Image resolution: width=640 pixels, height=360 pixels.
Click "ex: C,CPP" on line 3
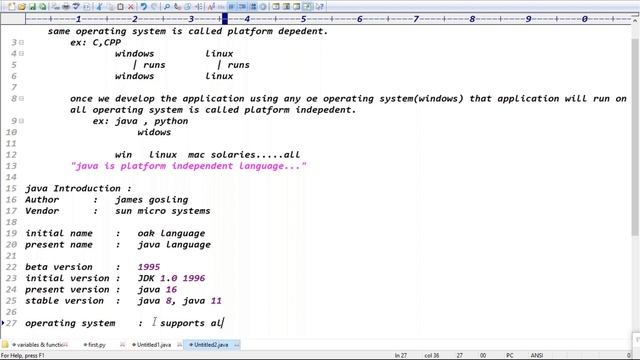coord(96,42)
